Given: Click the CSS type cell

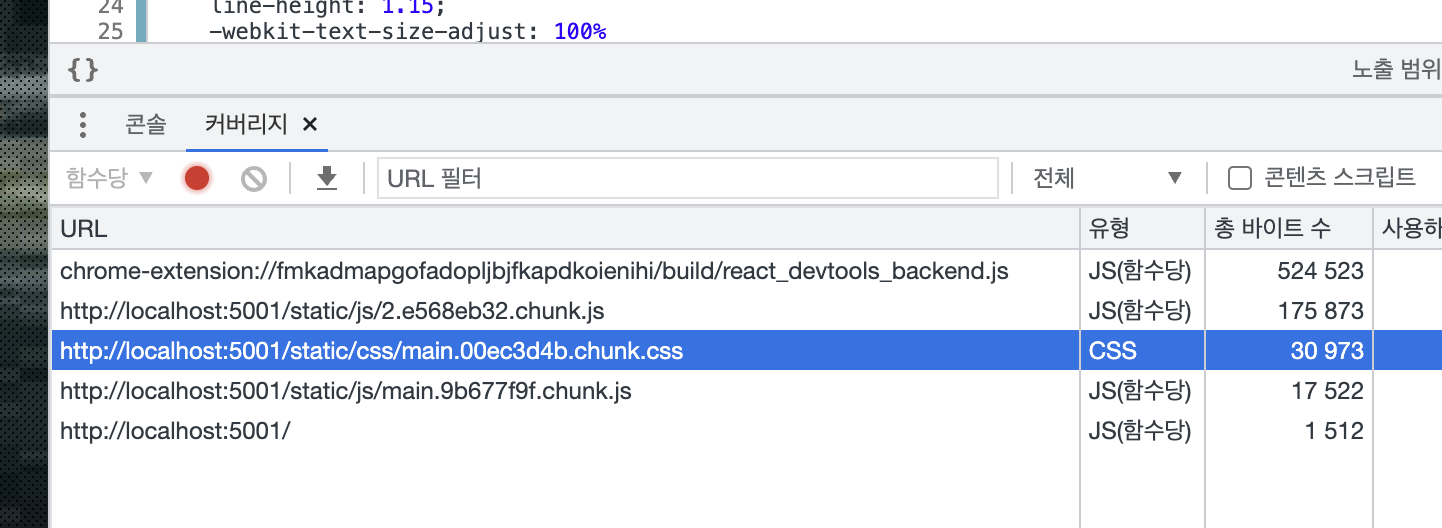Looking at the screenshot, I should pos(1143,351).
